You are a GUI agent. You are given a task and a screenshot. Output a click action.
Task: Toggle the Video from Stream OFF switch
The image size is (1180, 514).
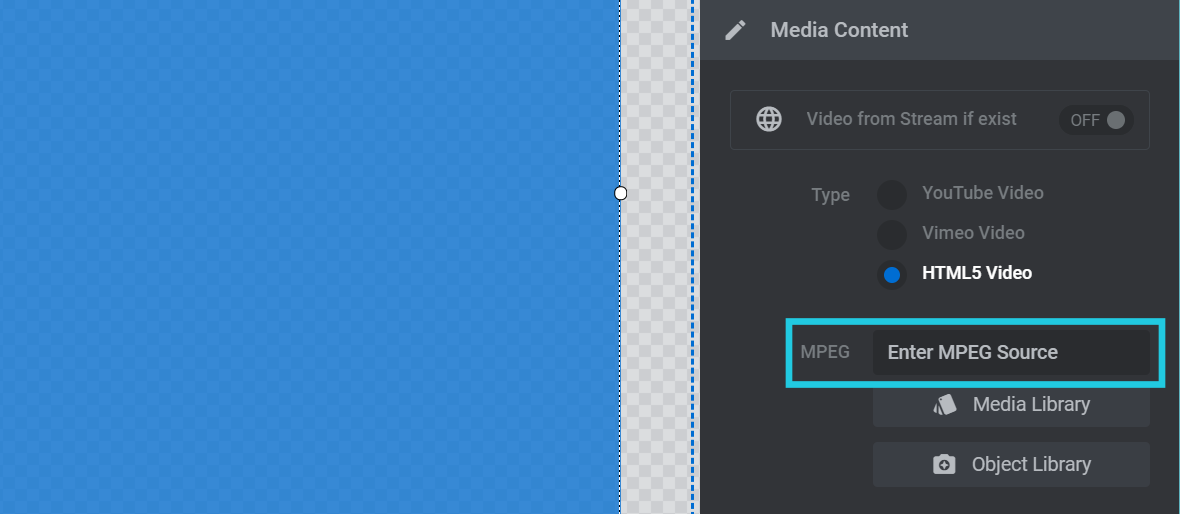pos(1096,120)
